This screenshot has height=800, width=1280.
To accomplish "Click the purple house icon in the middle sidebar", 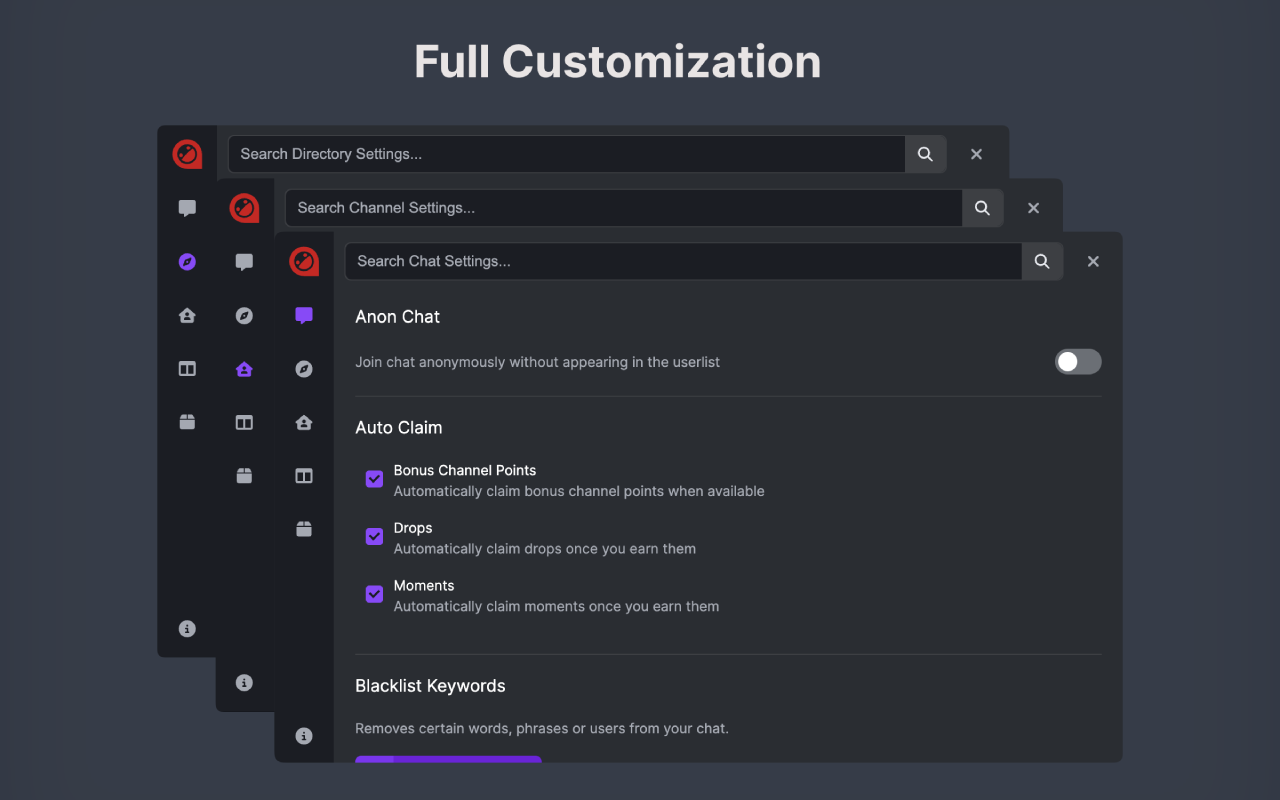I will pyautogui.click(x=244, y=369).
